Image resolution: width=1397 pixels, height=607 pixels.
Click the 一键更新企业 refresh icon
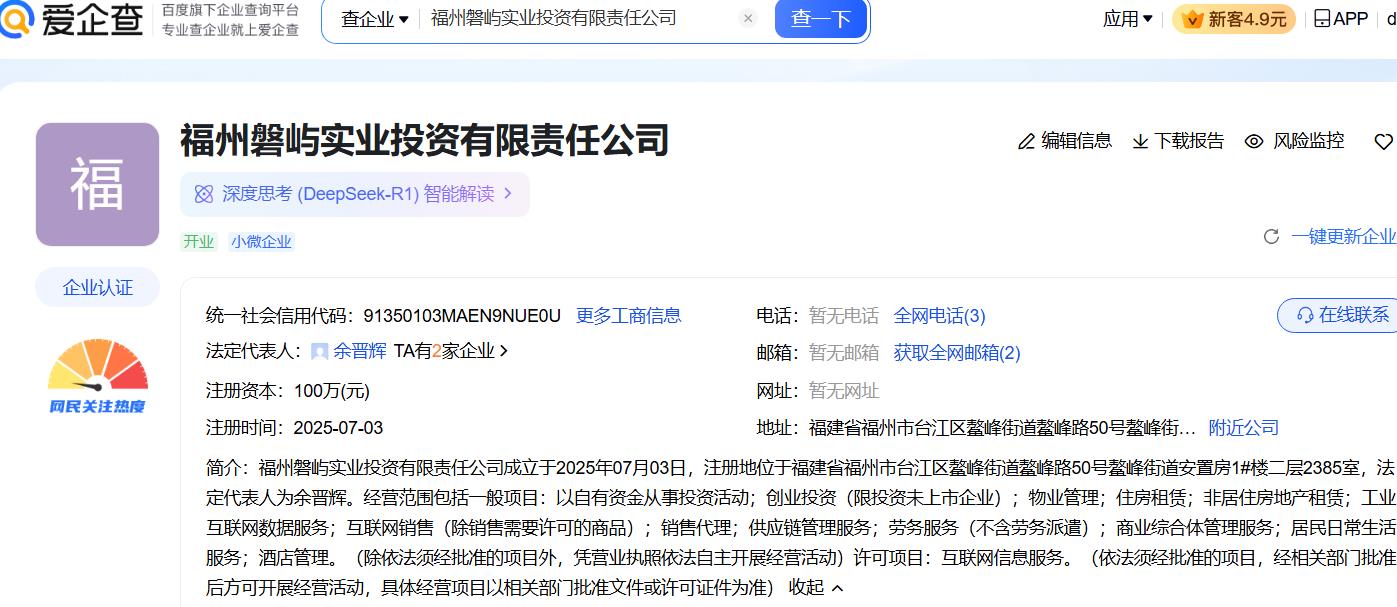pos(1271,237)
